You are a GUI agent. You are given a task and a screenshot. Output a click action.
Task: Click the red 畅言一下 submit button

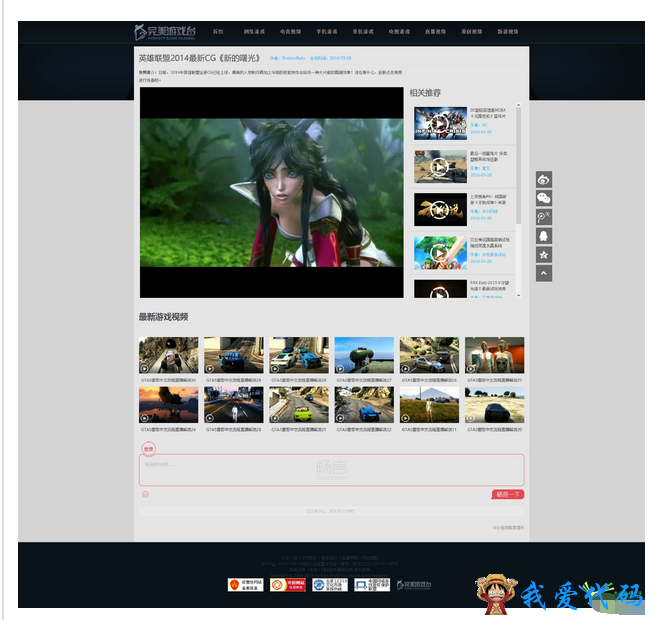pyautogui.click(x=508, y=494)
